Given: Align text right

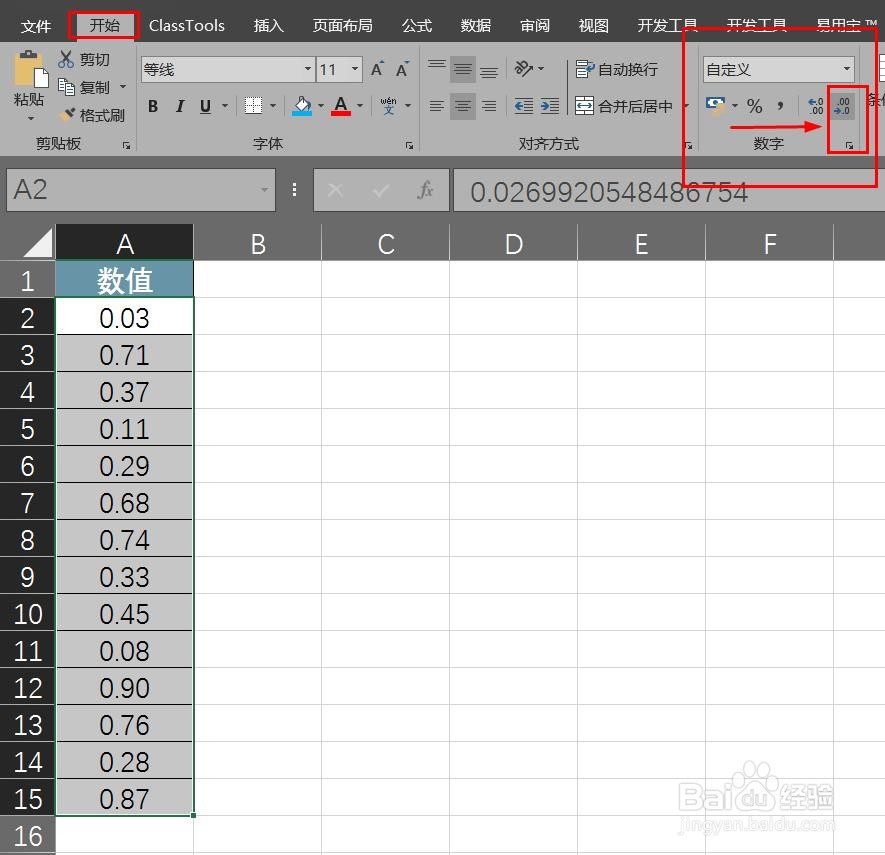Looking at the screenshot, I should tap(489, 106).
